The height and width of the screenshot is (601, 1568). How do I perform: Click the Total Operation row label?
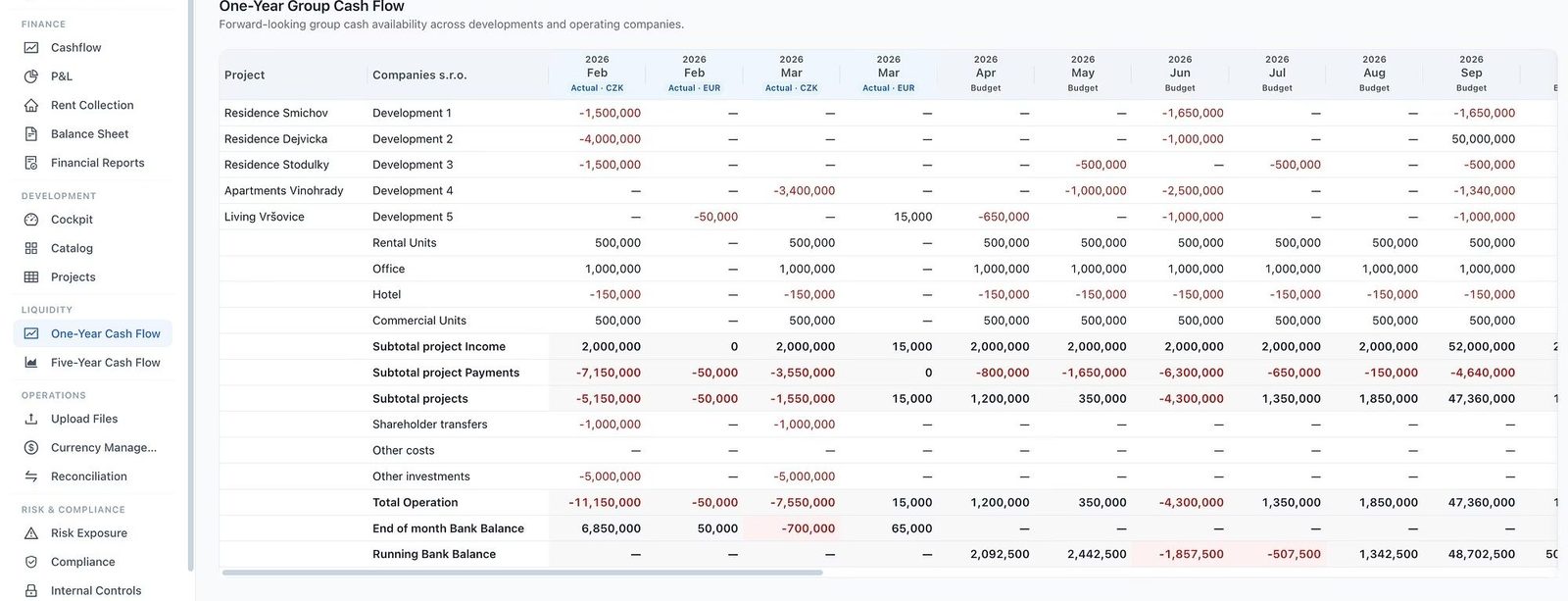click(416, 502)
